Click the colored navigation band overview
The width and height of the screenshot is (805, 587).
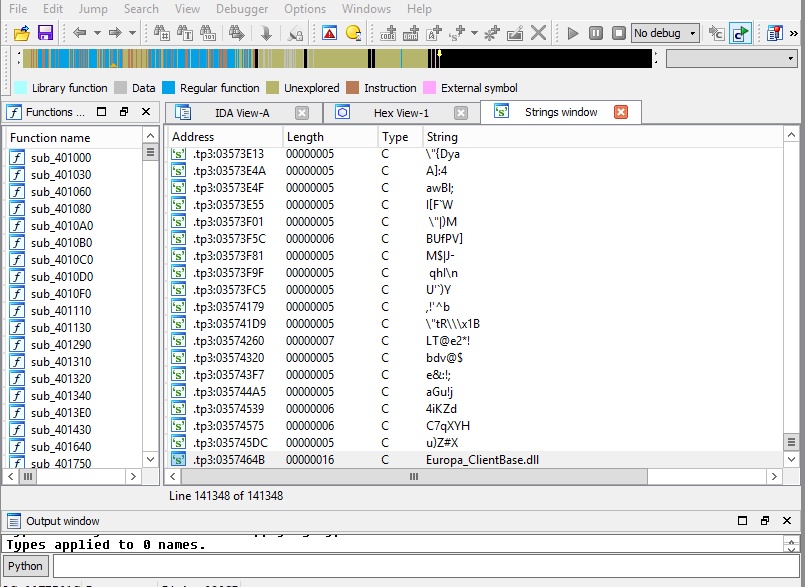pyautogui.click(x=337, y=59)
